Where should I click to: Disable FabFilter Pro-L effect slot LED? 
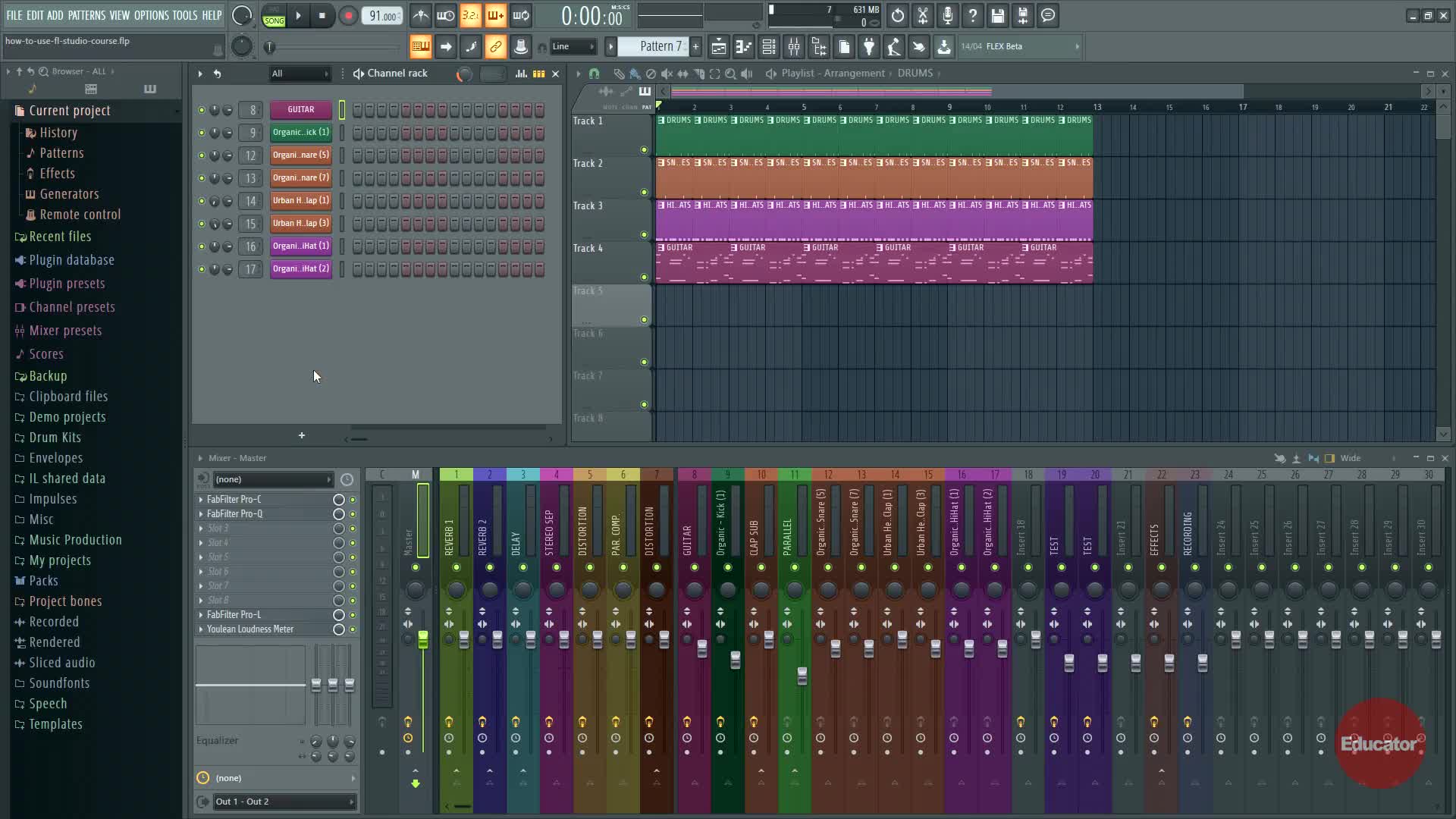tap(353, 615)
